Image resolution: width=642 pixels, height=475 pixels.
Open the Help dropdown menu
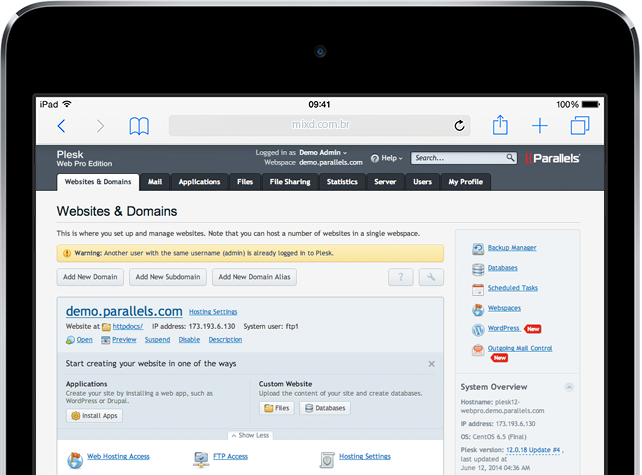click(387, 158)
